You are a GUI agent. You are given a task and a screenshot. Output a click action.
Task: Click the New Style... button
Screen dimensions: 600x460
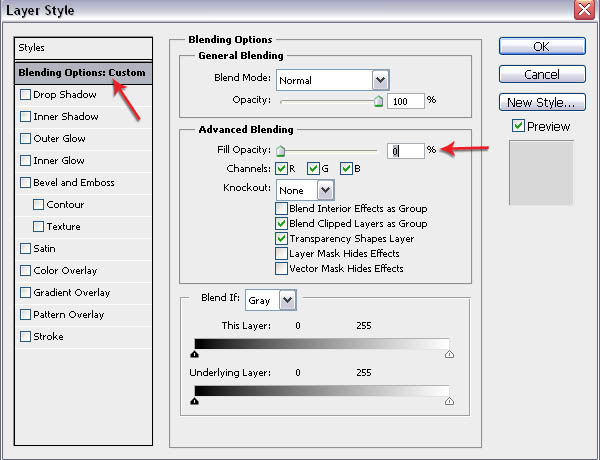click(x=541, y=102)
